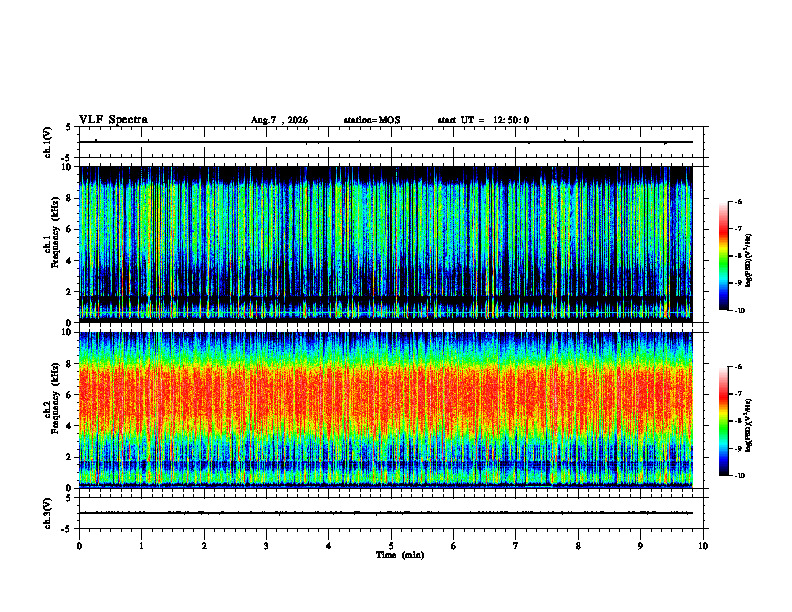
Task: Click the ch.3(V) waveform strip at bottom
Action: (386, 513)
